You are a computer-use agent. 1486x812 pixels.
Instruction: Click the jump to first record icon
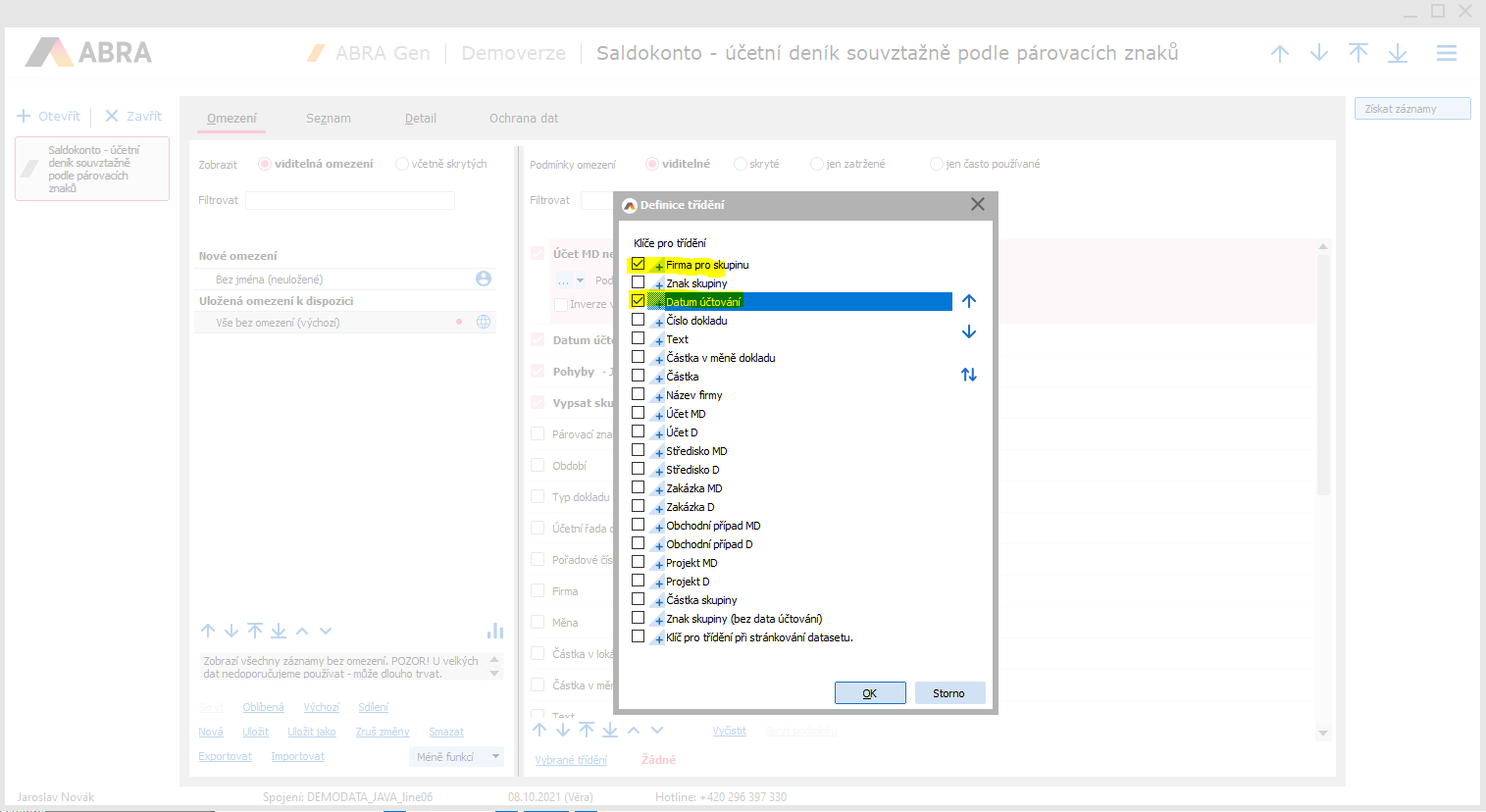[1358, 53]
